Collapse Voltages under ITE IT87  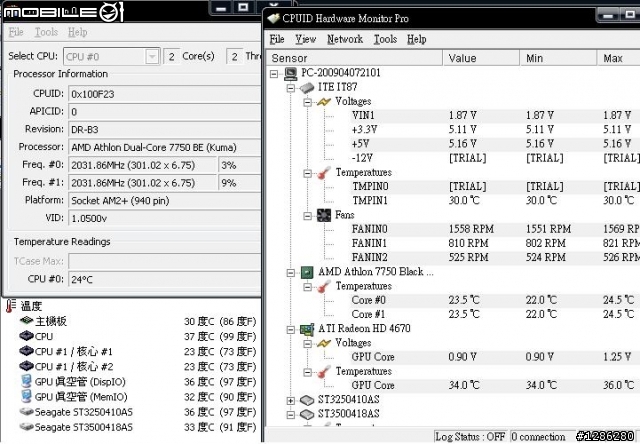[307, 102]
